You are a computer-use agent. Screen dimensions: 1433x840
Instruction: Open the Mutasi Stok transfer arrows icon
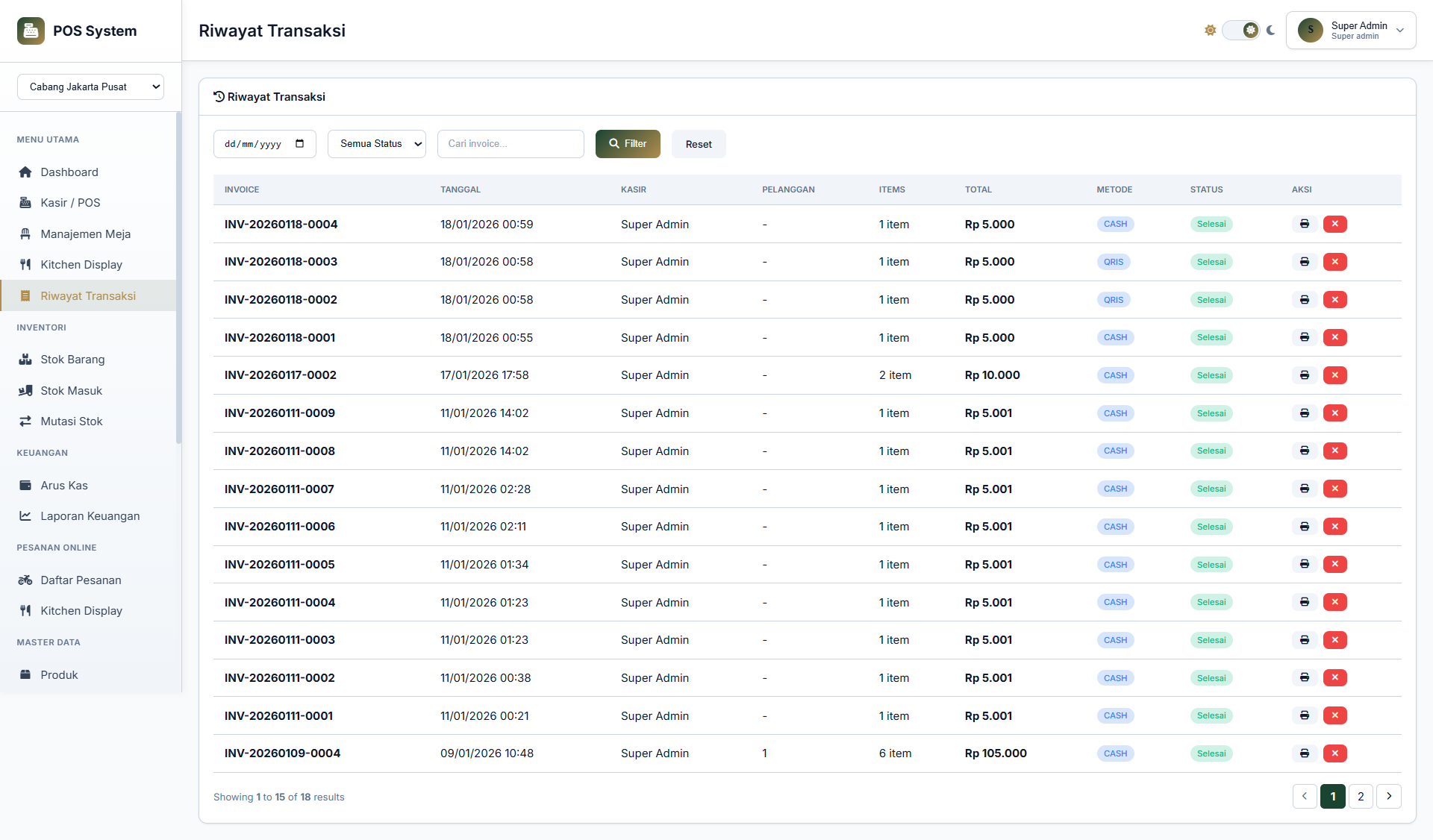point(26,421)
